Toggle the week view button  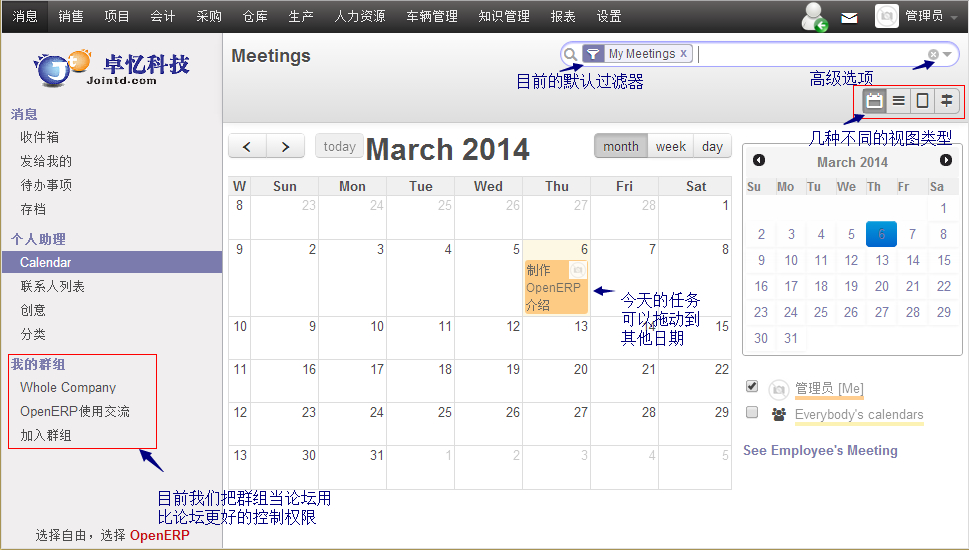click(670, 146)
